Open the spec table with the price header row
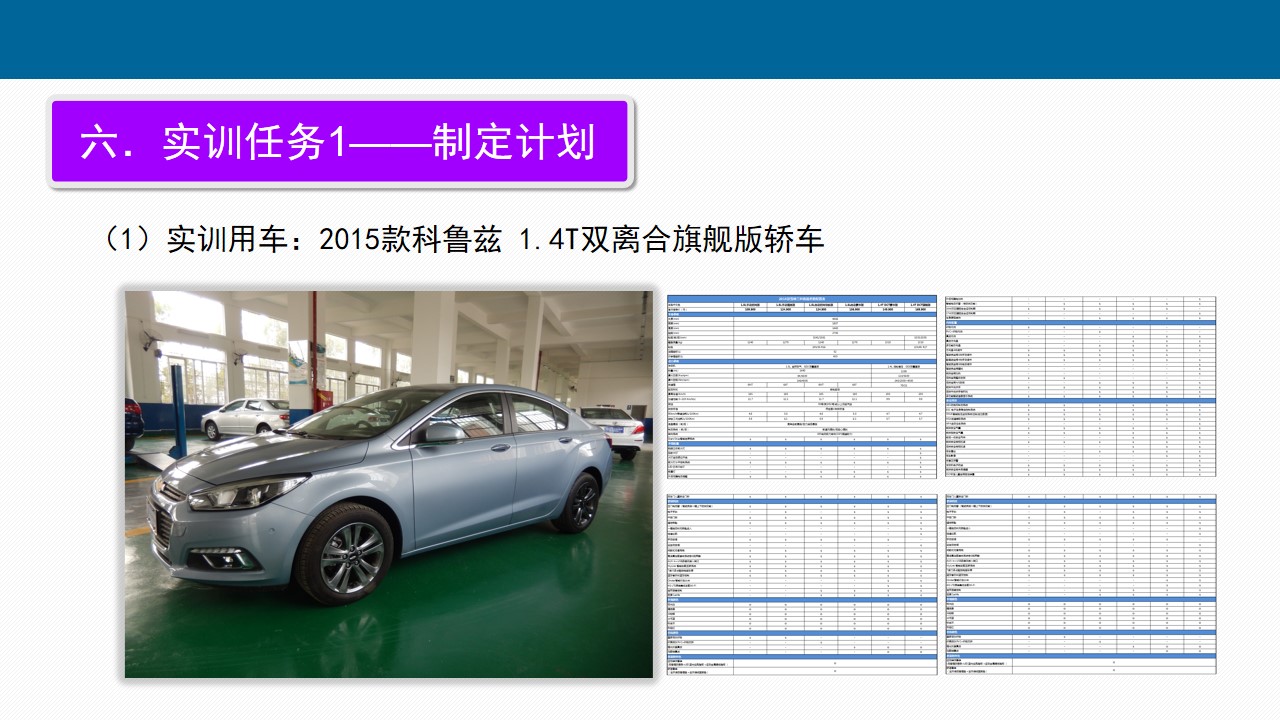 tap(802, 387)
